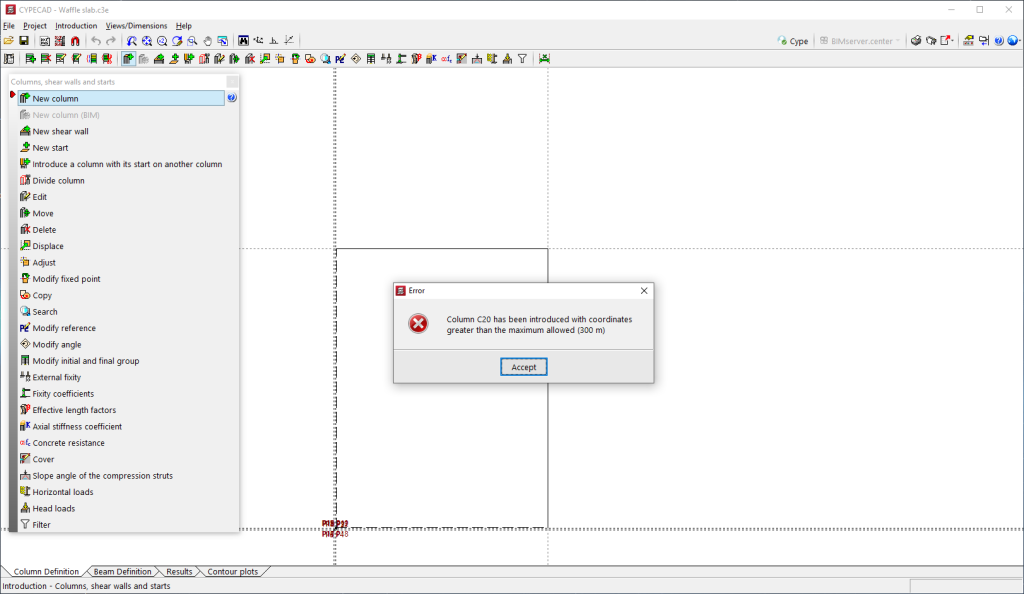Screen dimensions: 1024x594
Task: Close the Error dialog with X
Action: 644,291
